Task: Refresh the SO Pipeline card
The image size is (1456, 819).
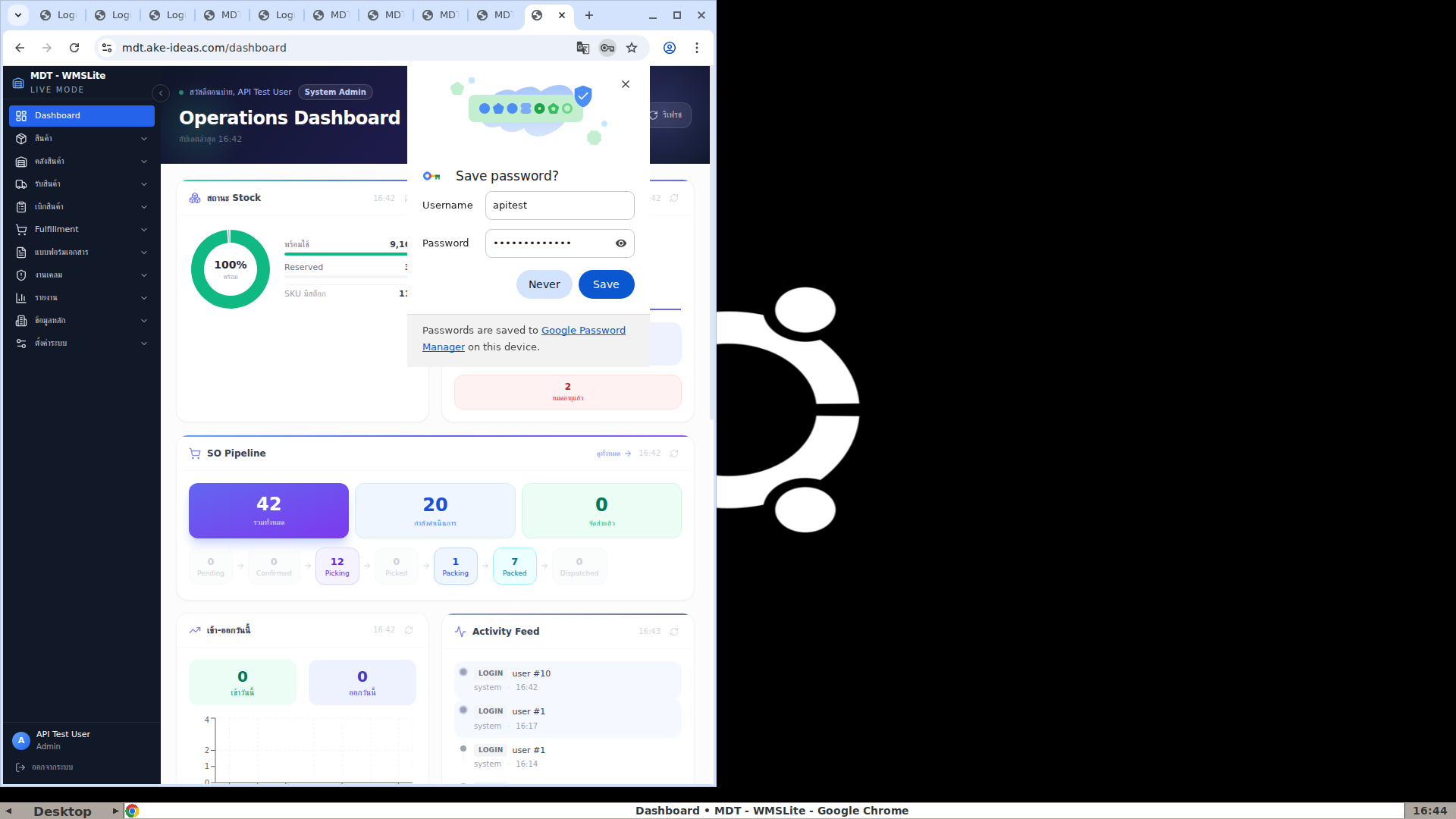Action: point(674,453)
